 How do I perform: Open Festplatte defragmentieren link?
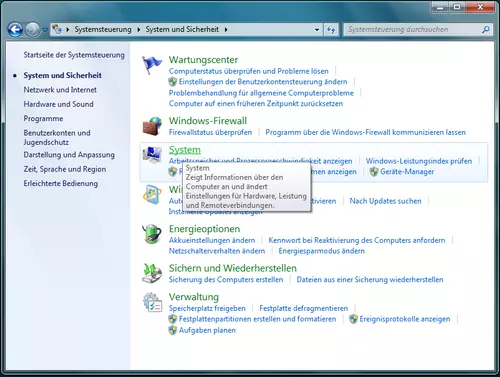pos(304,308)
